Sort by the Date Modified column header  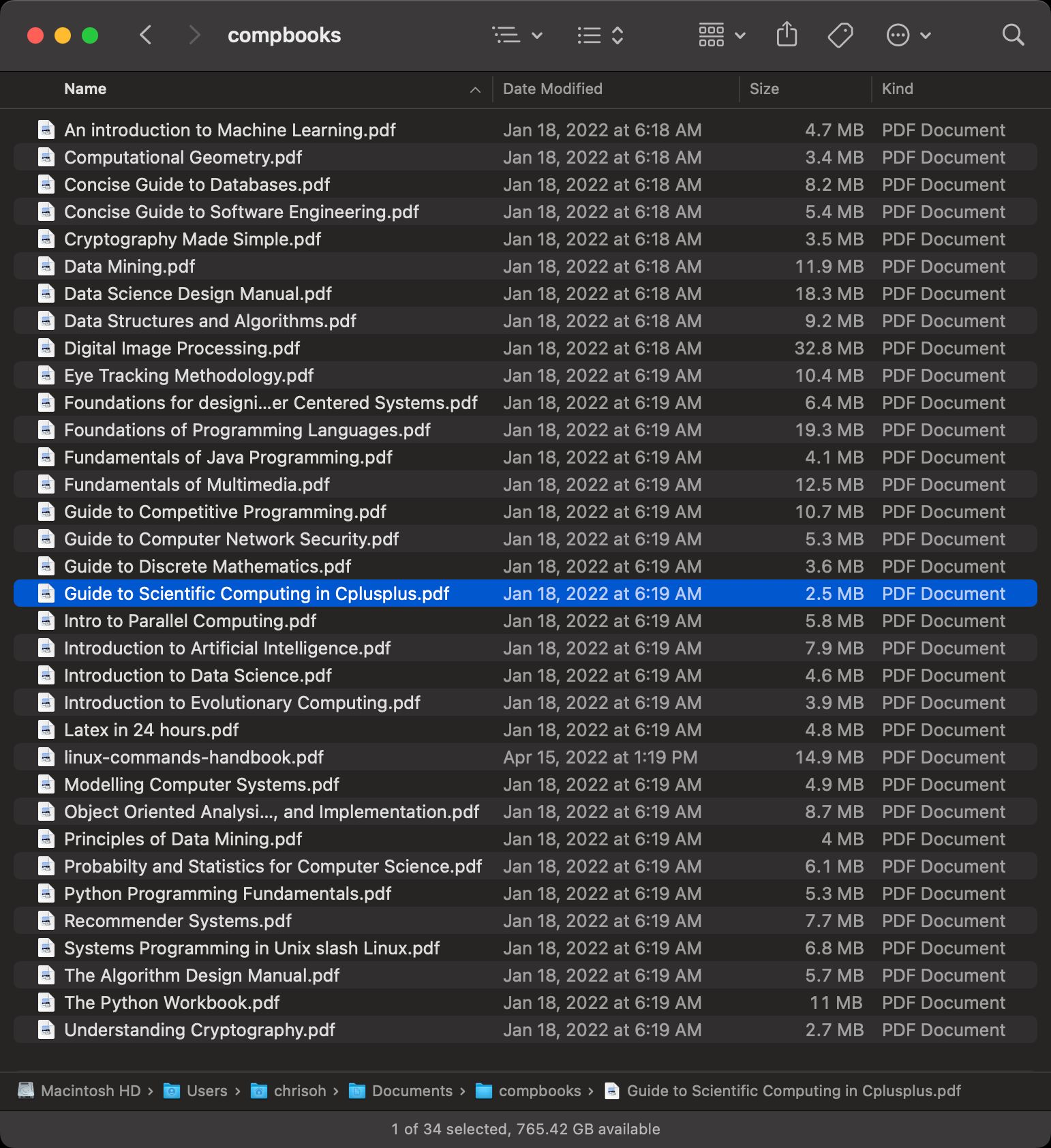[553, 89]
